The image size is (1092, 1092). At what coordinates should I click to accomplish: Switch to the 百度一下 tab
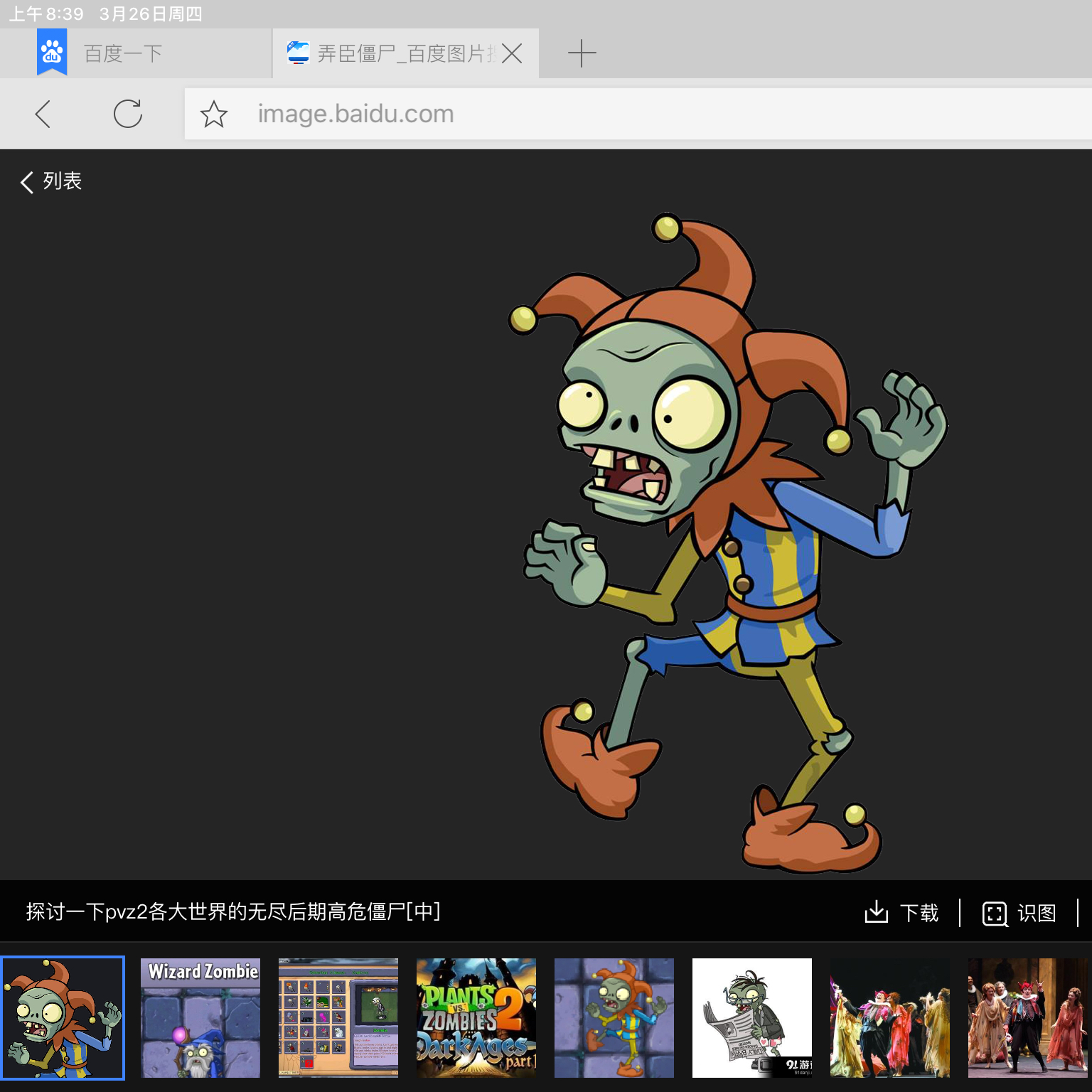coord(135,53)
